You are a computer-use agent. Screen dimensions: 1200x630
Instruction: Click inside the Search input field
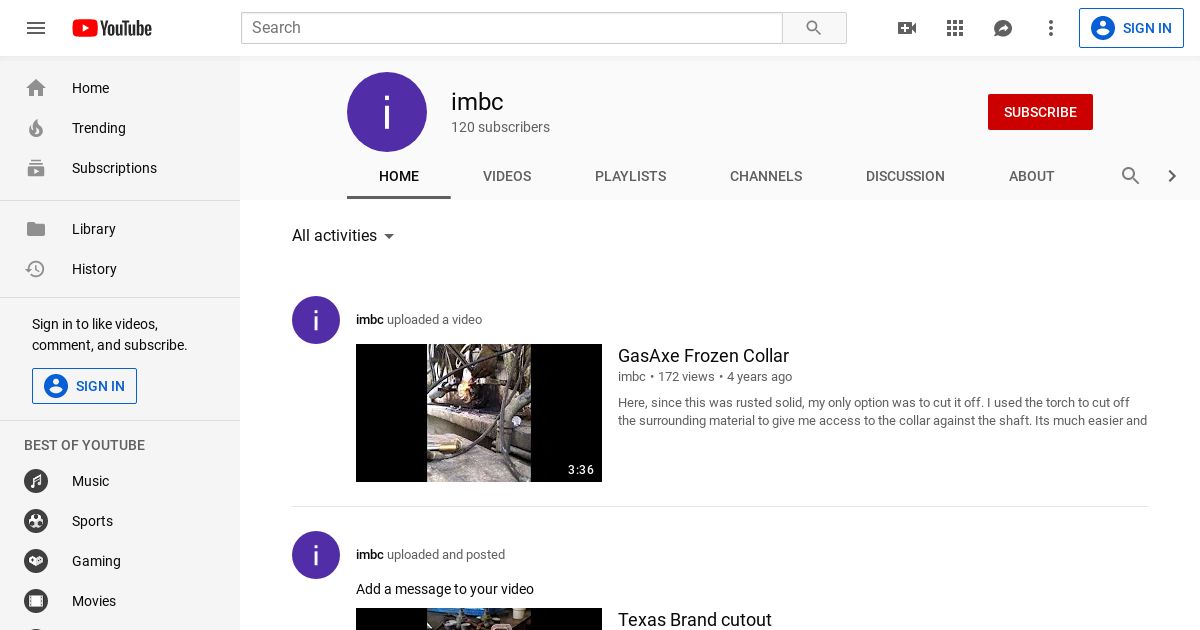512,28
